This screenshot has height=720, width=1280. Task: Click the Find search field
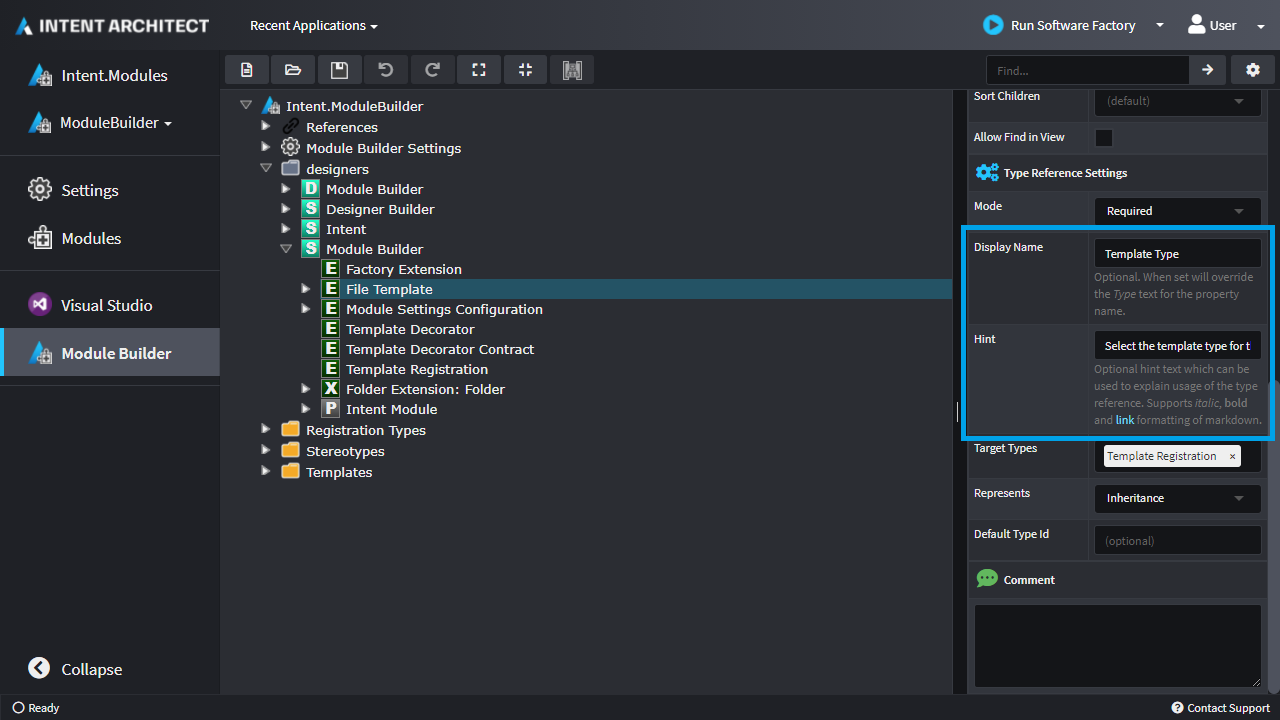point(1088,70)
